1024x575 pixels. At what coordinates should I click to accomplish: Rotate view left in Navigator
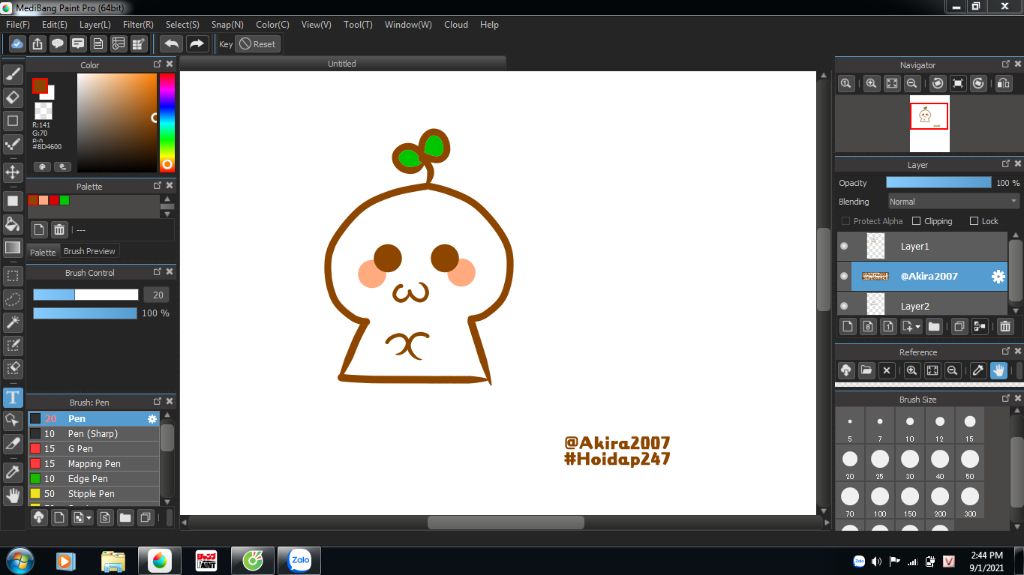[x=938, y=84]
